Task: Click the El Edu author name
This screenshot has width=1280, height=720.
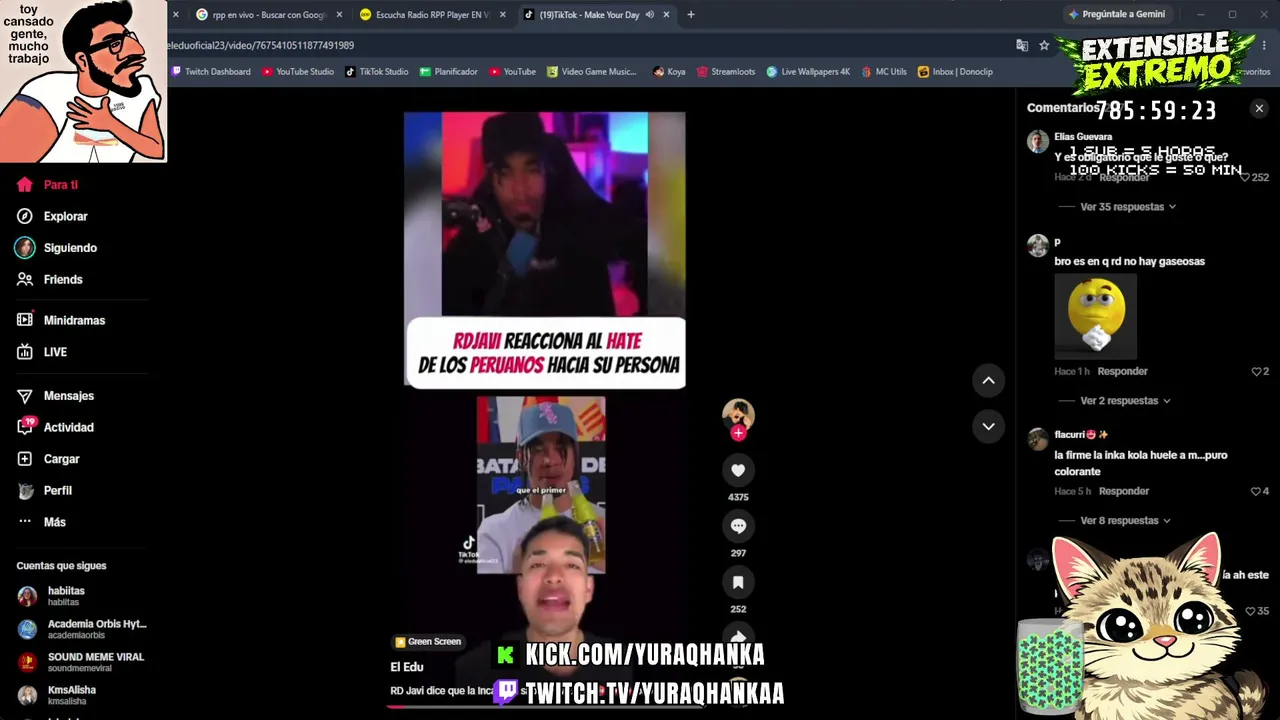Action: (x=407, y=667)
